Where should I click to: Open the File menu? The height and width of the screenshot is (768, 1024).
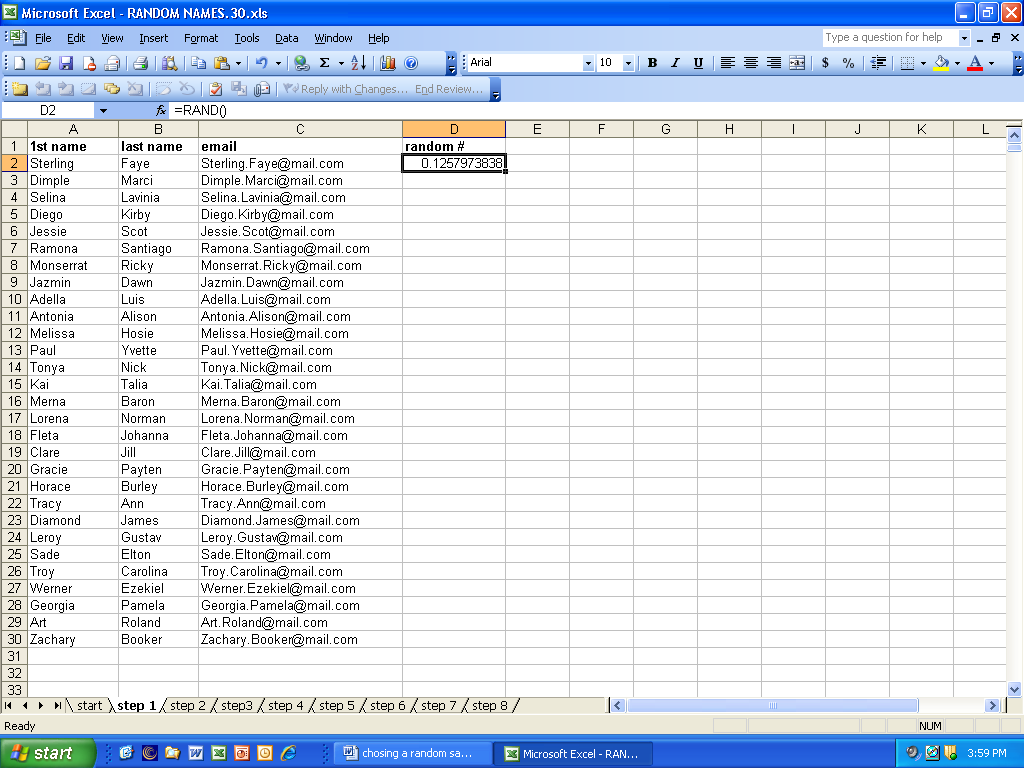(x=43, y=38)
